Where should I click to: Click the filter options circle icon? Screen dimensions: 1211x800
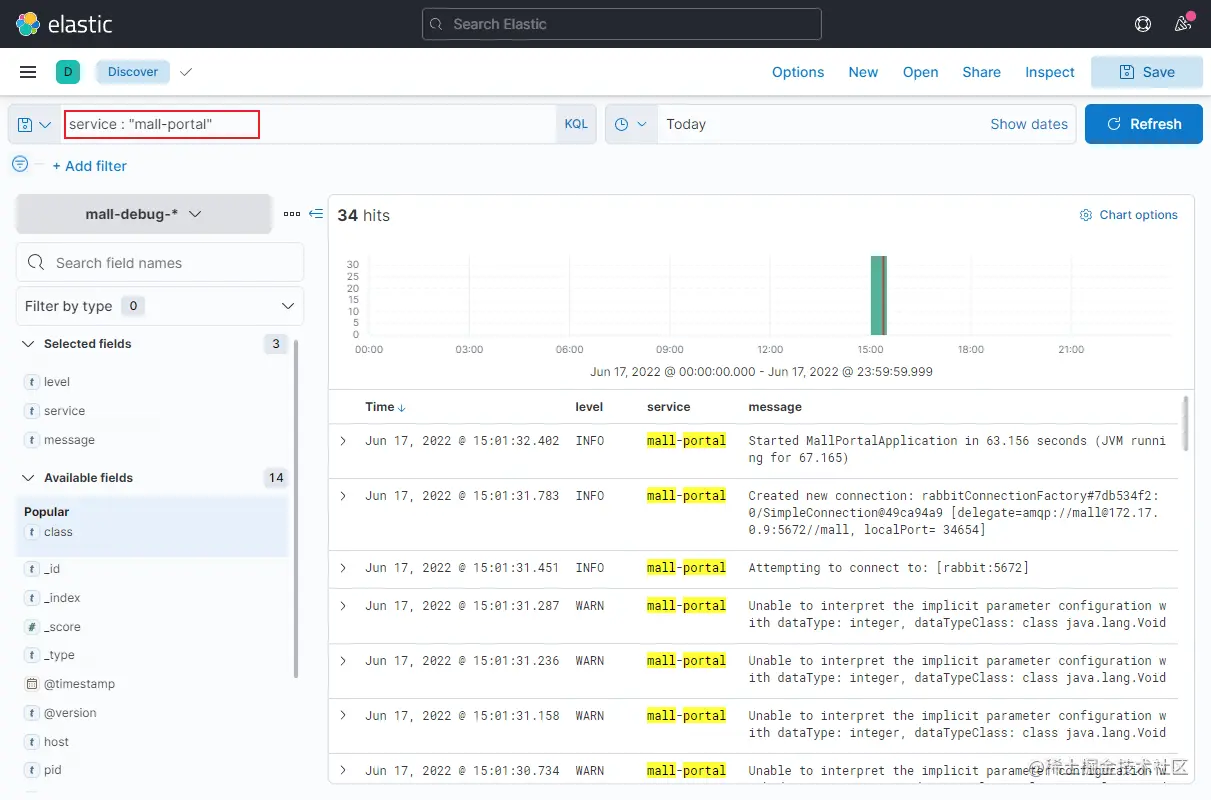[20, 164]
